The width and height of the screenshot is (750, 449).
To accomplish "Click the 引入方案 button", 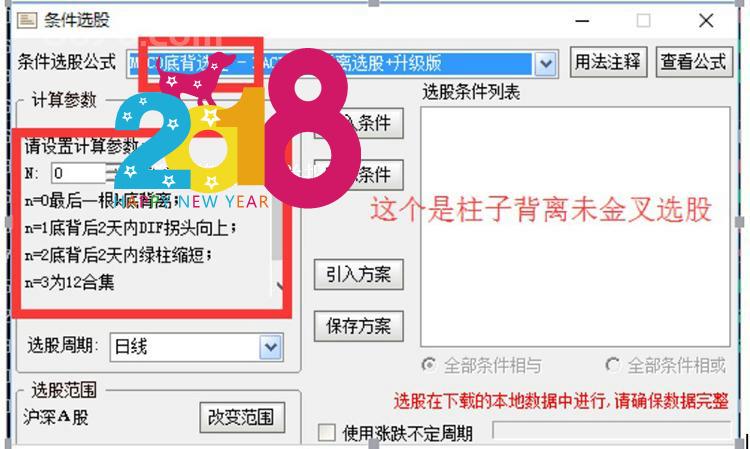I will coord(358,274).
